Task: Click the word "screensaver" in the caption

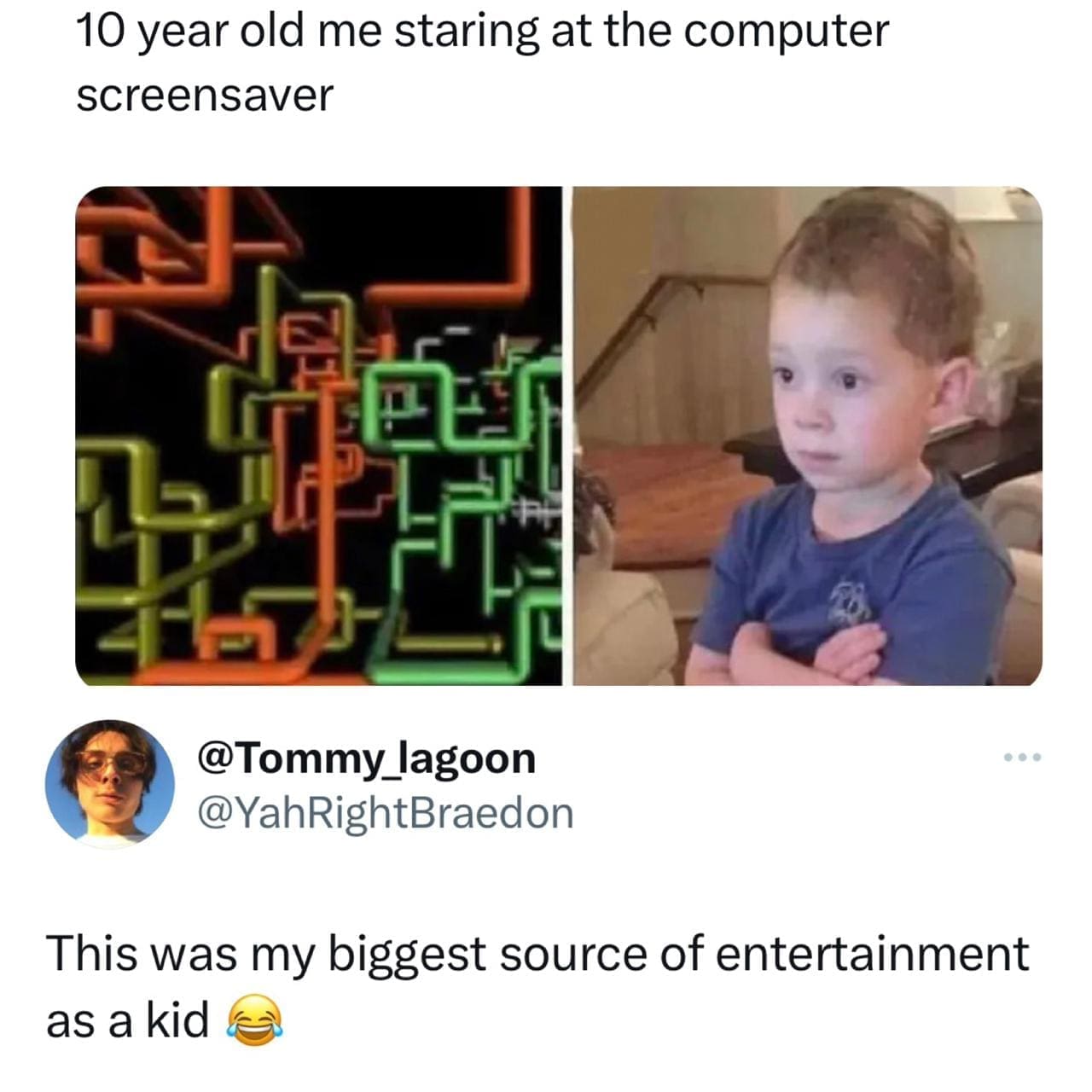Action: pos(205,96)
